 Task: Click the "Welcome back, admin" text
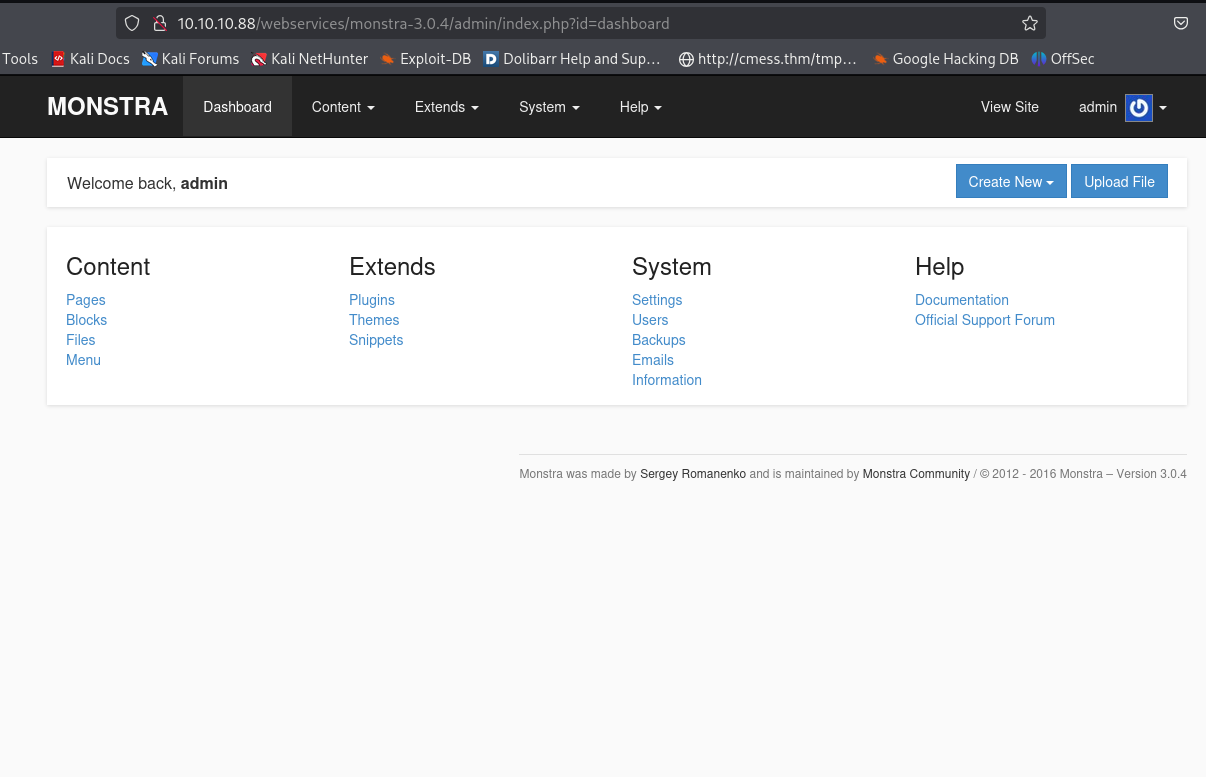pyautogui.click(x=147, y=183)
